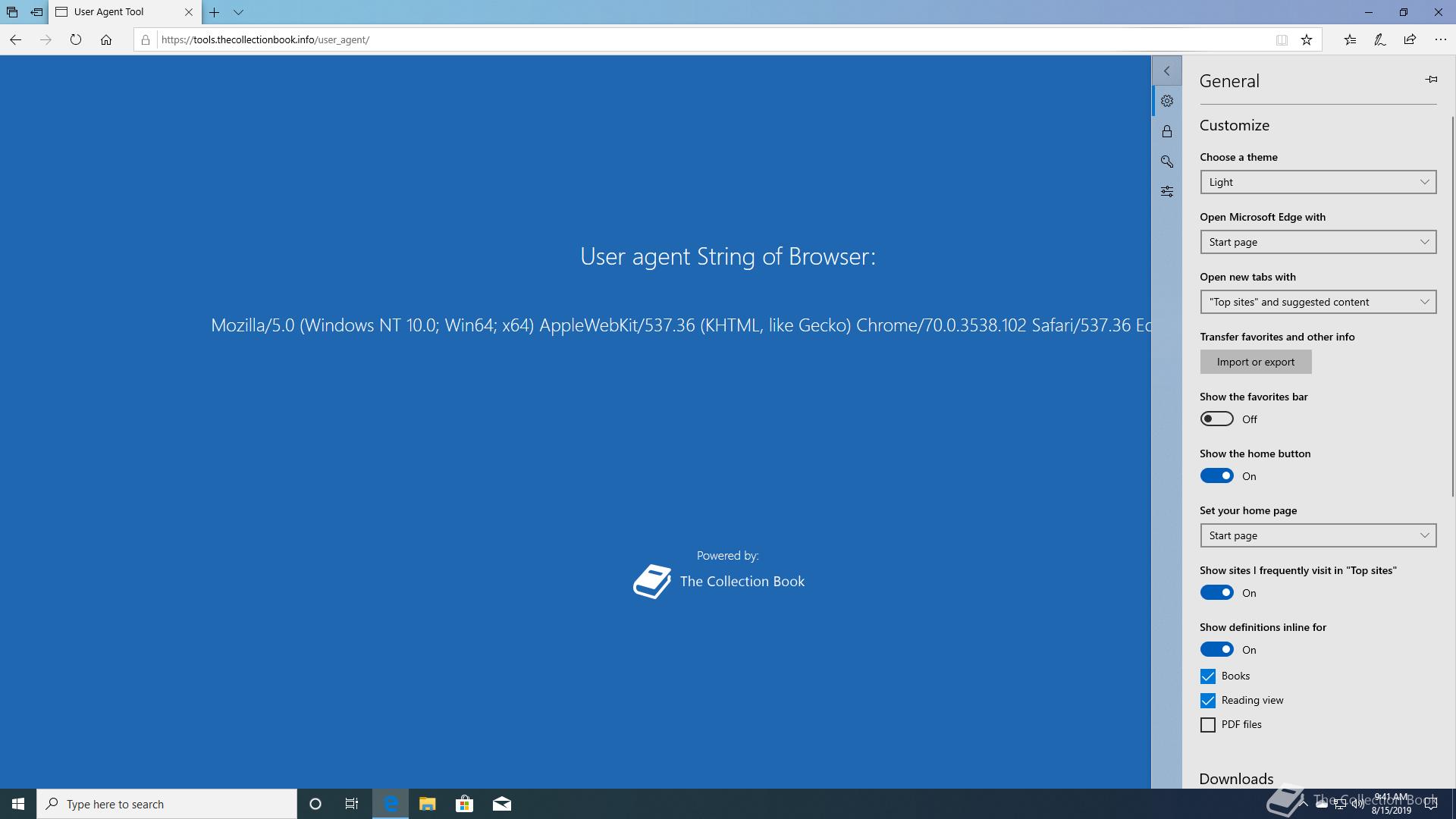Open Passwords & autofill key icon
Image resolution: width=1456 pixels, height=819 pixels.
tap(1167, 162)
